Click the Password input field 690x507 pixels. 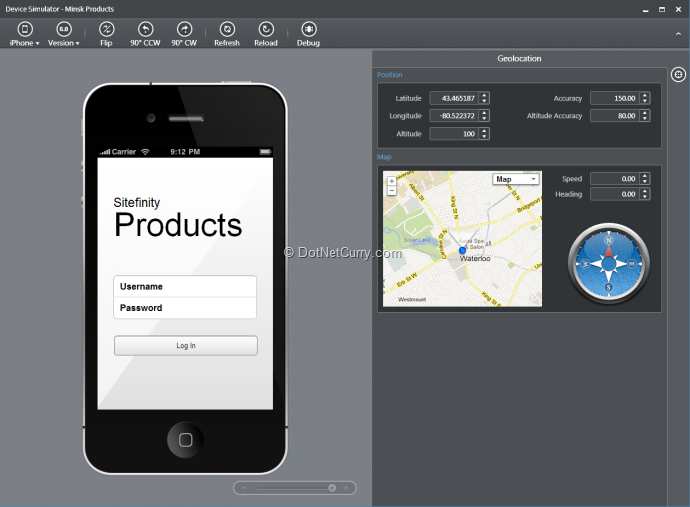pyautogui.click(x=185, y=308)
